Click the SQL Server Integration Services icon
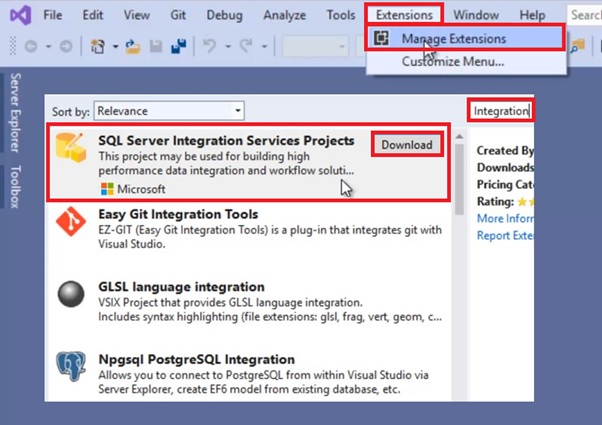This screenshot has width=602, height=425. pyautogui.click(x=71, y=148)
